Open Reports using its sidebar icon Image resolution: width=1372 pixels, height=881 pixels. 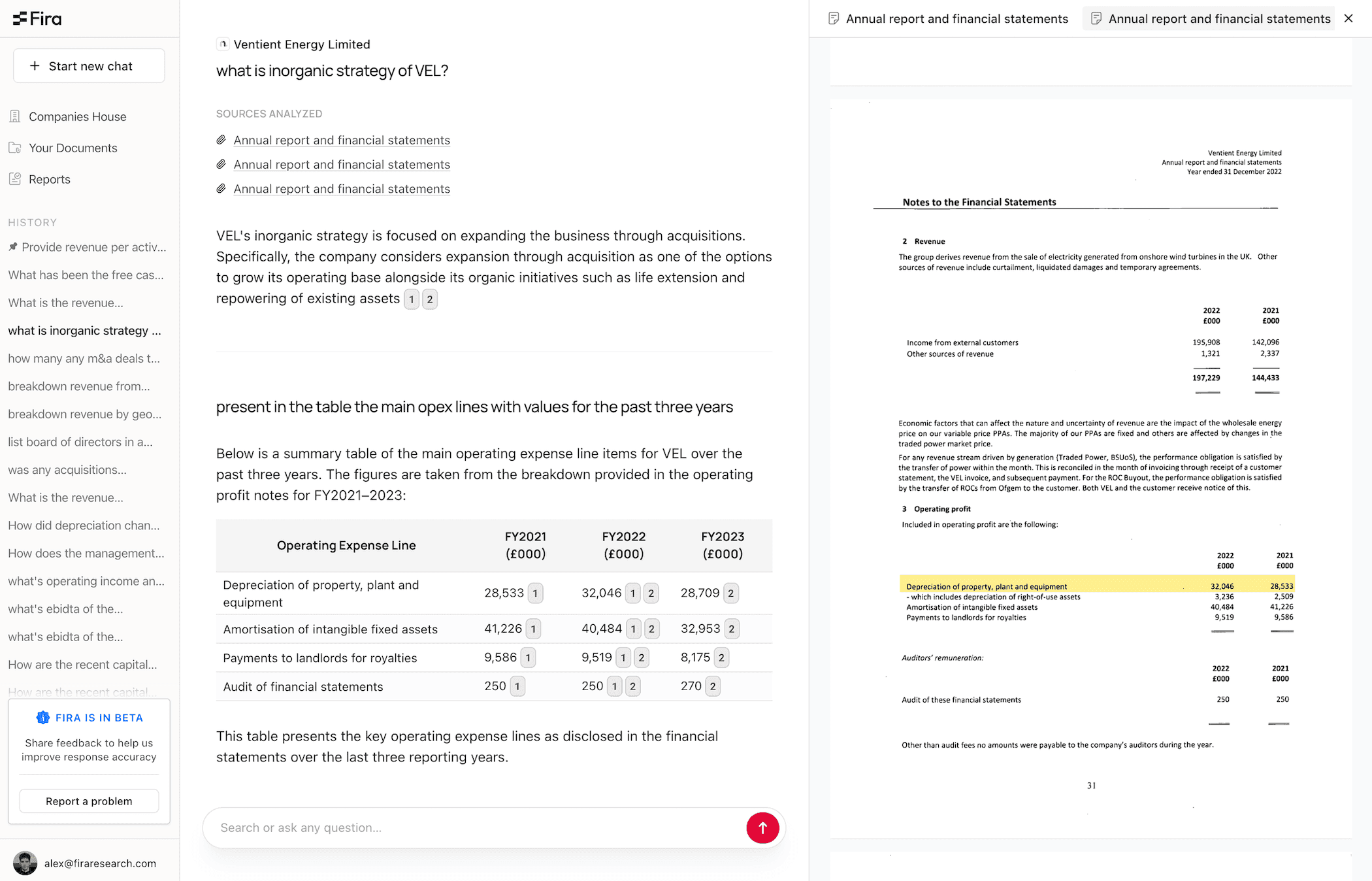click(16, 178)
